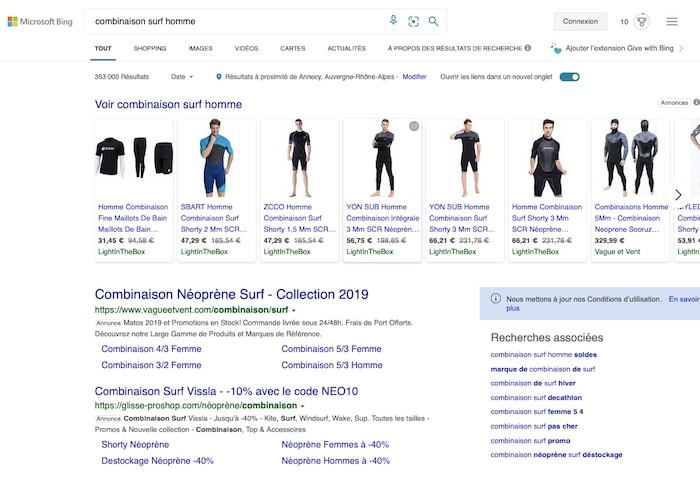Click next arrow in shopping carousel
Screen dimensions: 700x477
point(678,195)
